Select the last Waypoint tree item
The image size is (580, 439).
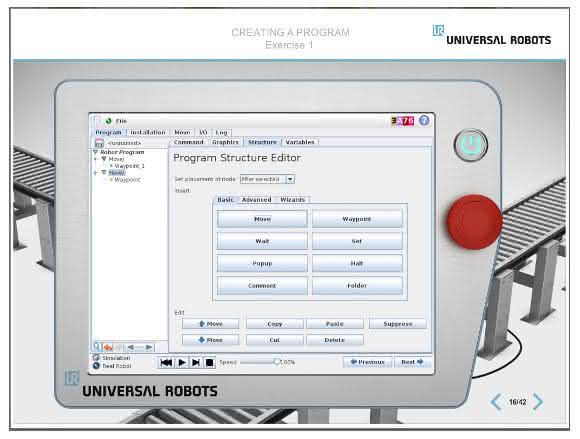point(127,180)
